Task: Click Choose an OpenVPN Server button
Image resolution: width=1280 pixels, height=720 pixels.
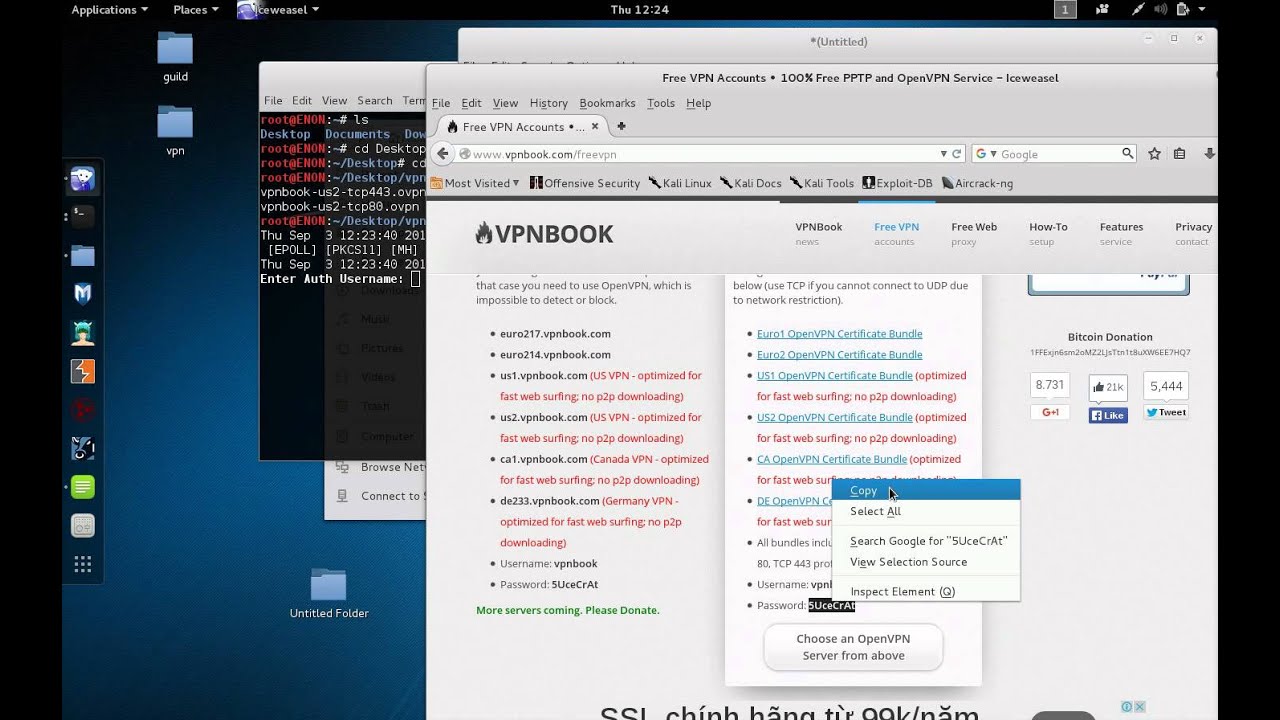Action: (x=853, y=647)
